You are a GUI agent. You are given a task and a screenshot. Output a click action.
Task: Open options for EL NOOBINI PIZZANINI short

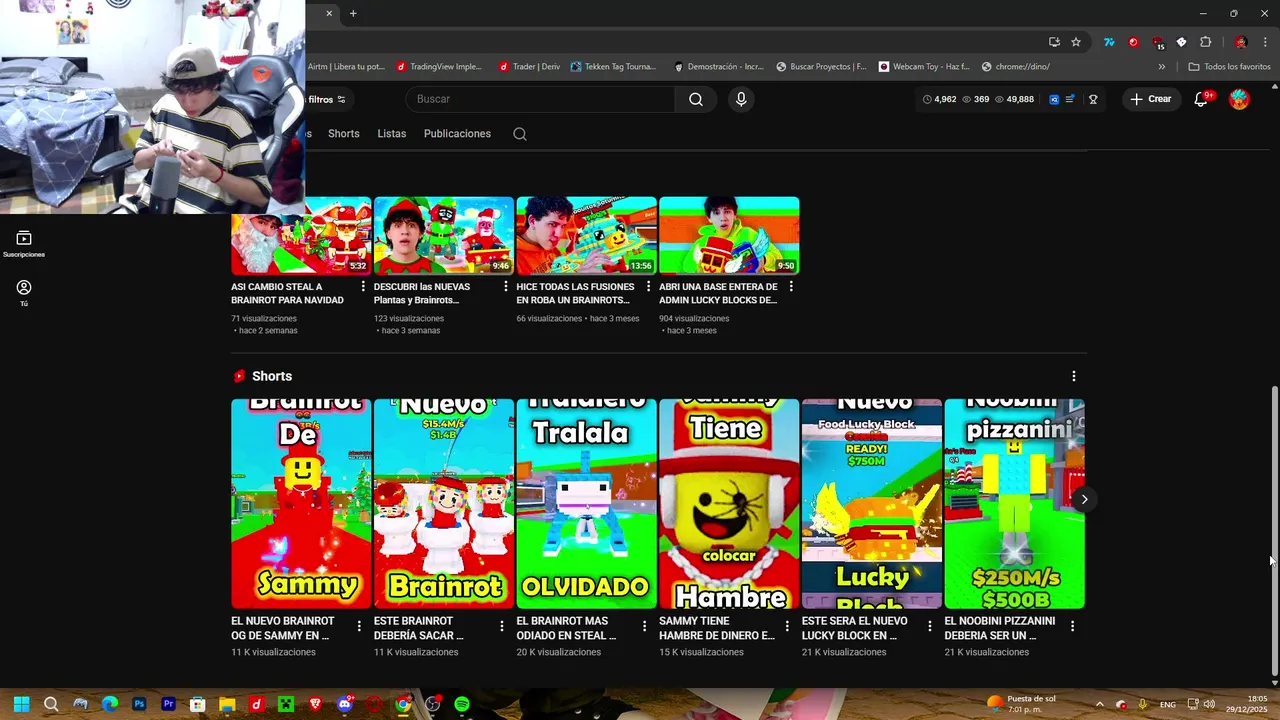coord(1072,626)
